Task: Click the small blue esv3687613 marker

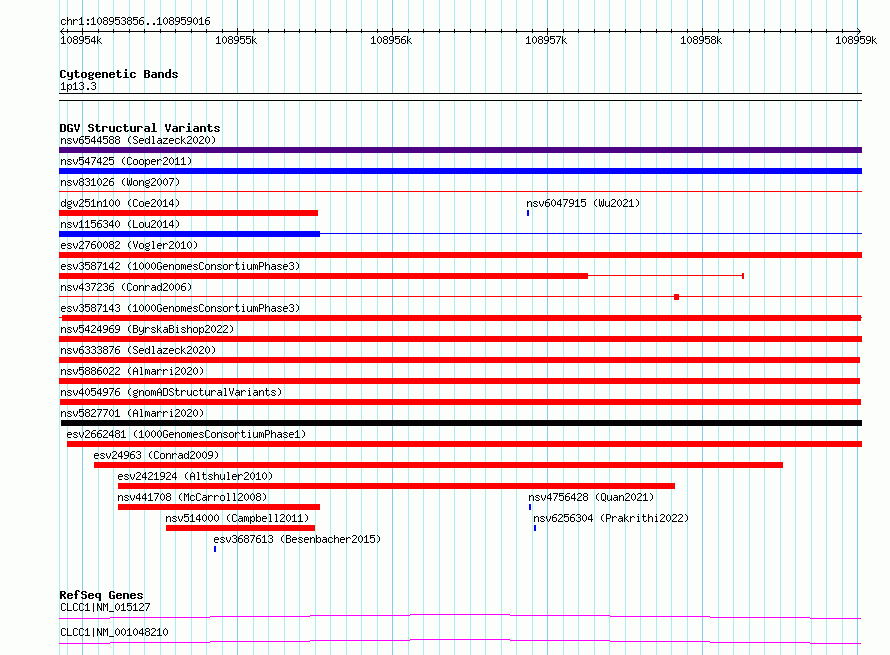Action: click(x=215, y=549)
